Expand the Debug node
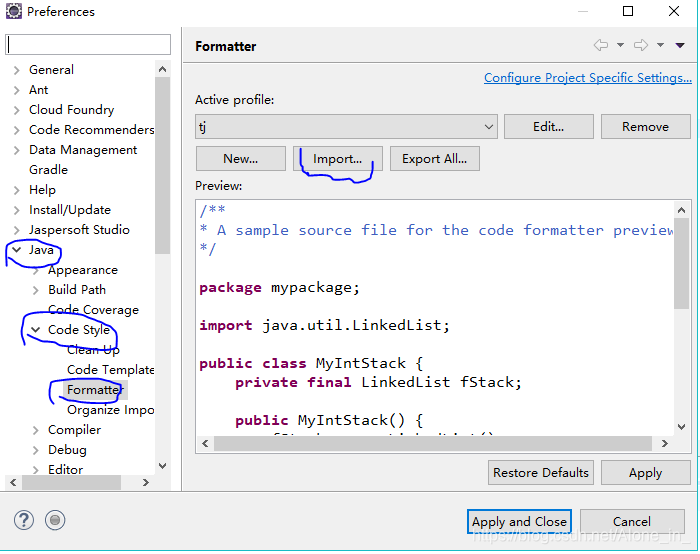Screen dimensions: 700x554 pyautogui.click(x=36, y=450)
